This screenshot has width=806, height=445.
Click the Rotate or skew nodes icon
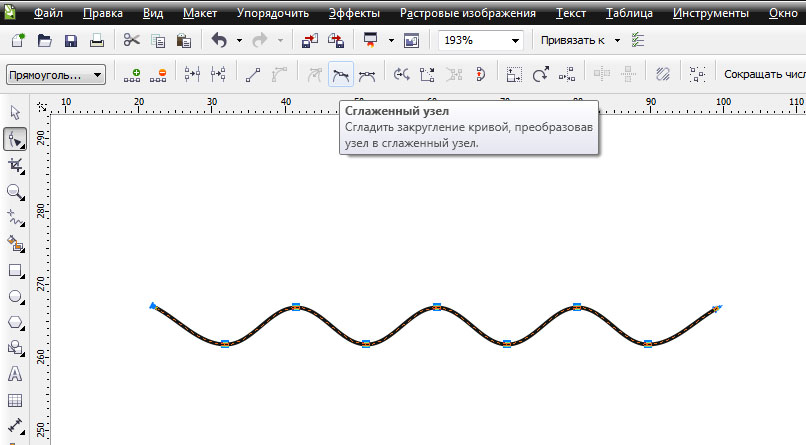pos(540,75)
